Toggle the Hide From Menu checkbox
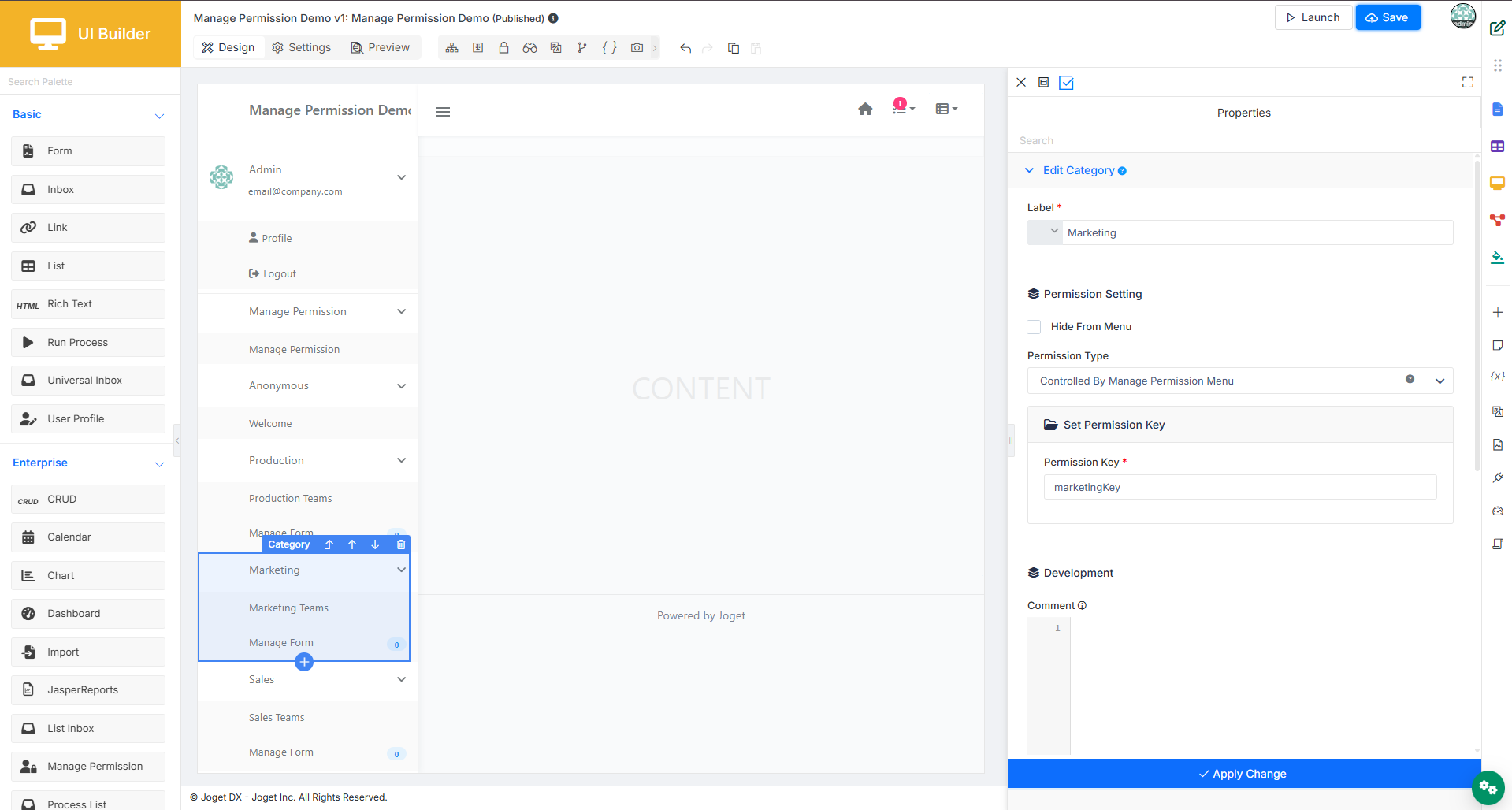The width and height of the screenshot is (1512, 810). pos(1034,327)
